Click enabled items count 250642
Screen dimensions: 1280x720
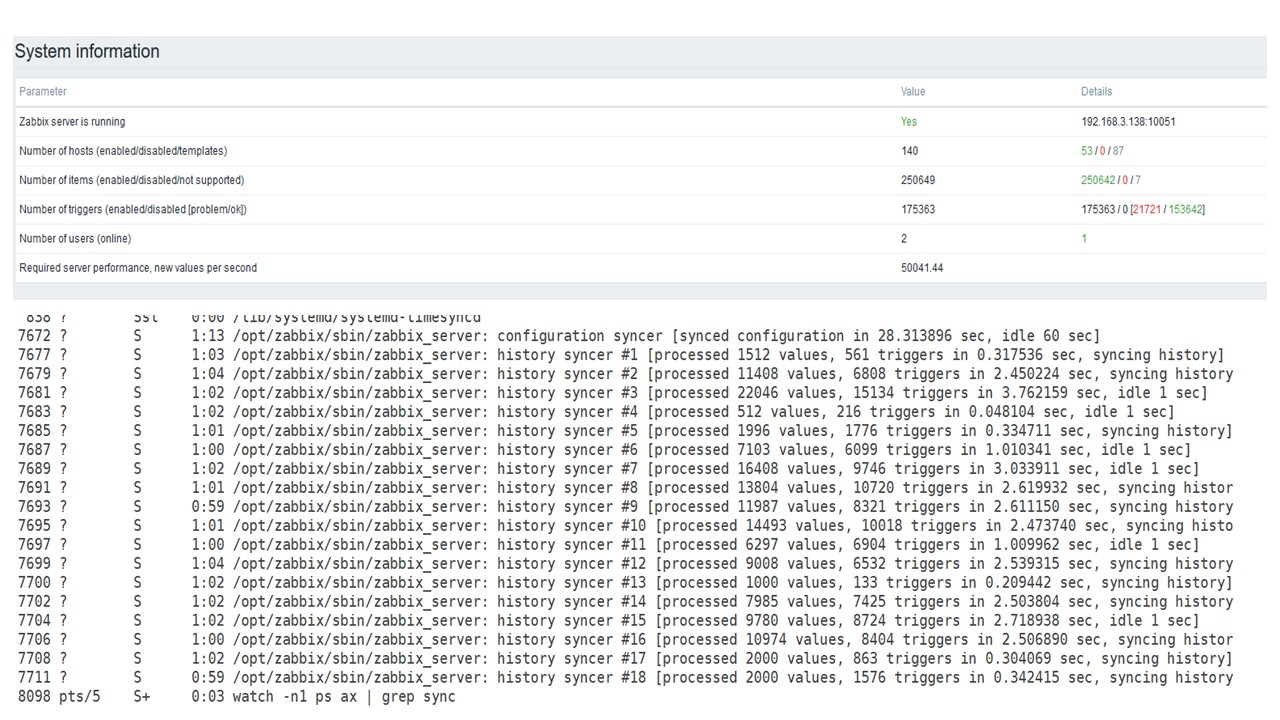click(1098, 180)
